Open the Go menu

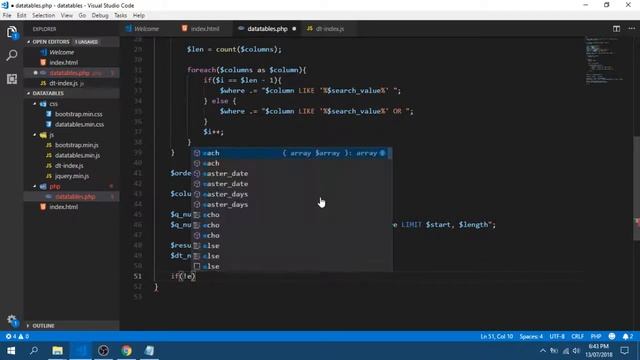82,15
